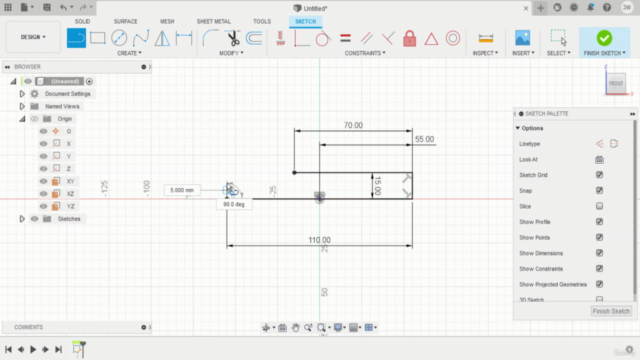Select the Sketch Dimension tool in Create
The image size is (640, 360).
184,38
